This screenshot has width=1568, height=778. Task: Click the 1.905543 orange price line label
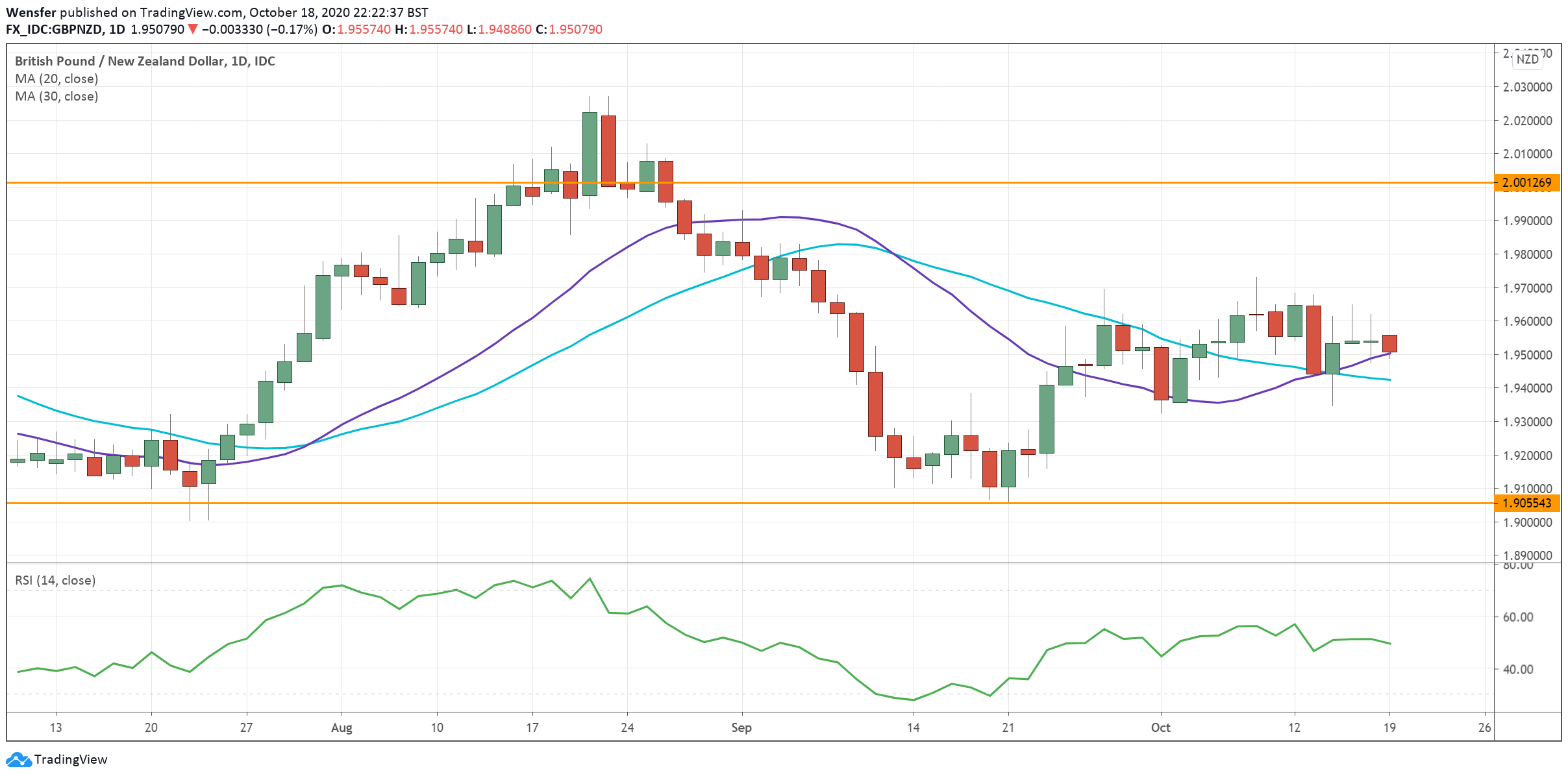coord(1526,503)
